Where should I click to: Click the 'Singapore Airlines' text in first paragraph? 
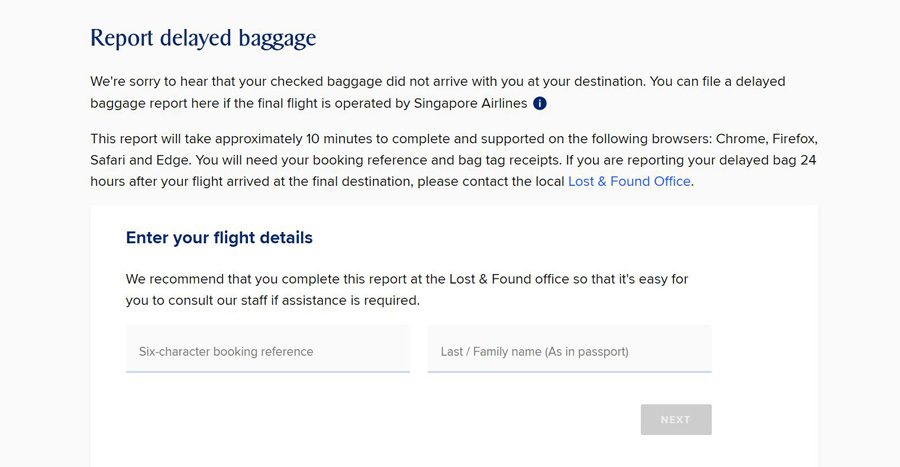tap(470, 103)
